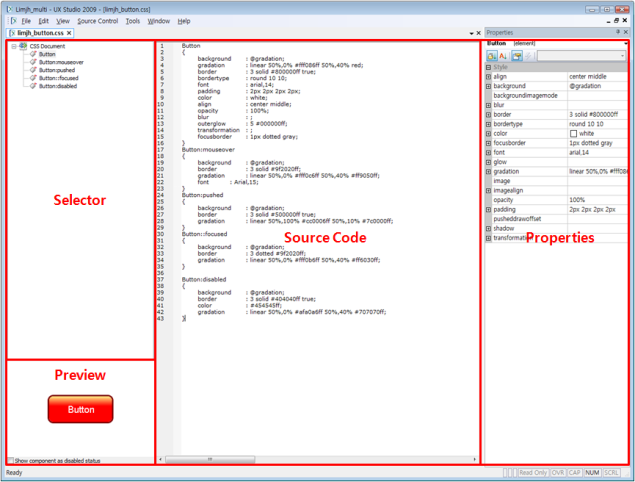Image resolution: width=635 pixels, height=482 pixels.
Task: Pin the Properties panel with pushpin icon
Action: point(620,33)
